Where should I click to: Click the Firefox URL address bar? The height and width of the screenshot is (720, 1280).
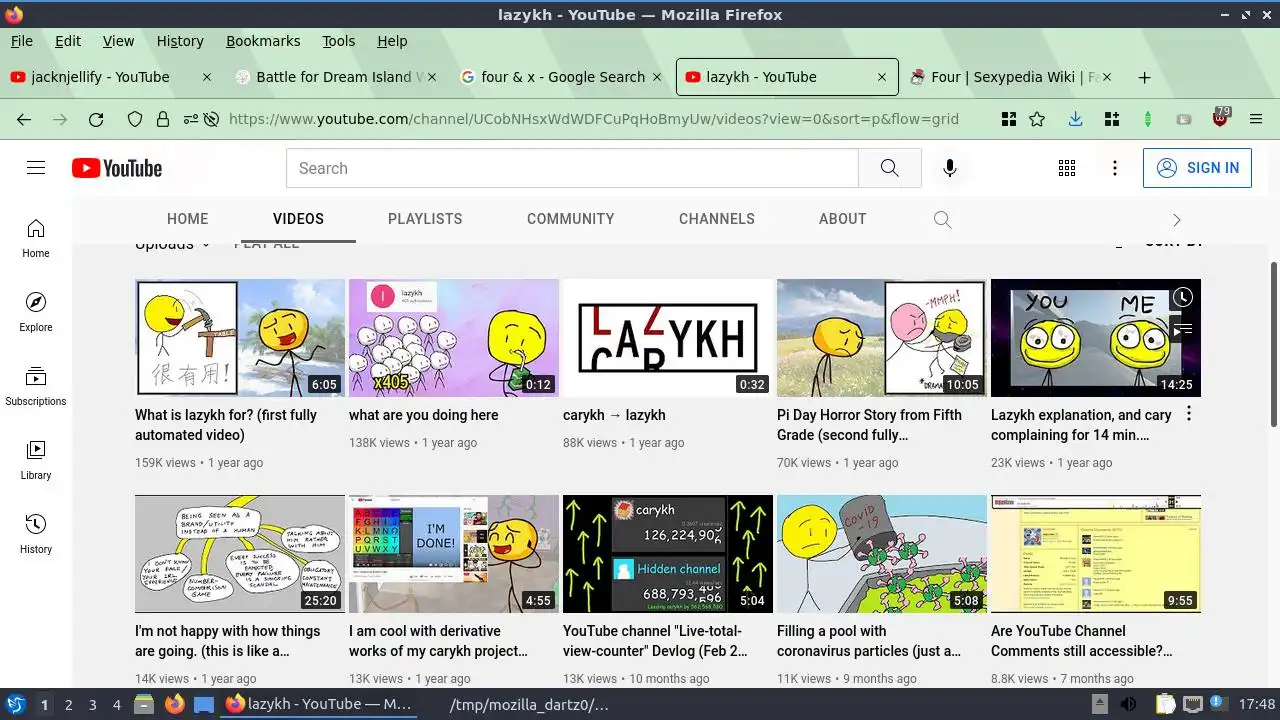click(x=593, y=119)
